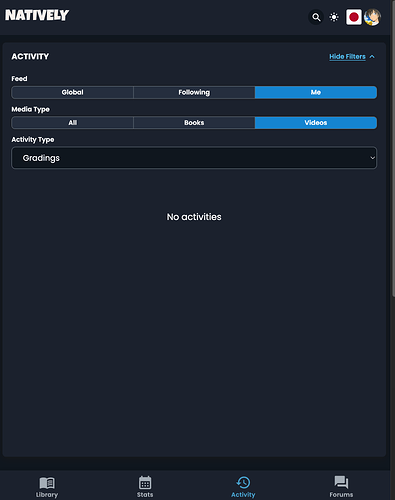Open the Activity tab in bottom navigation
This screenshot has width=395, height=500.
point(243,487)
